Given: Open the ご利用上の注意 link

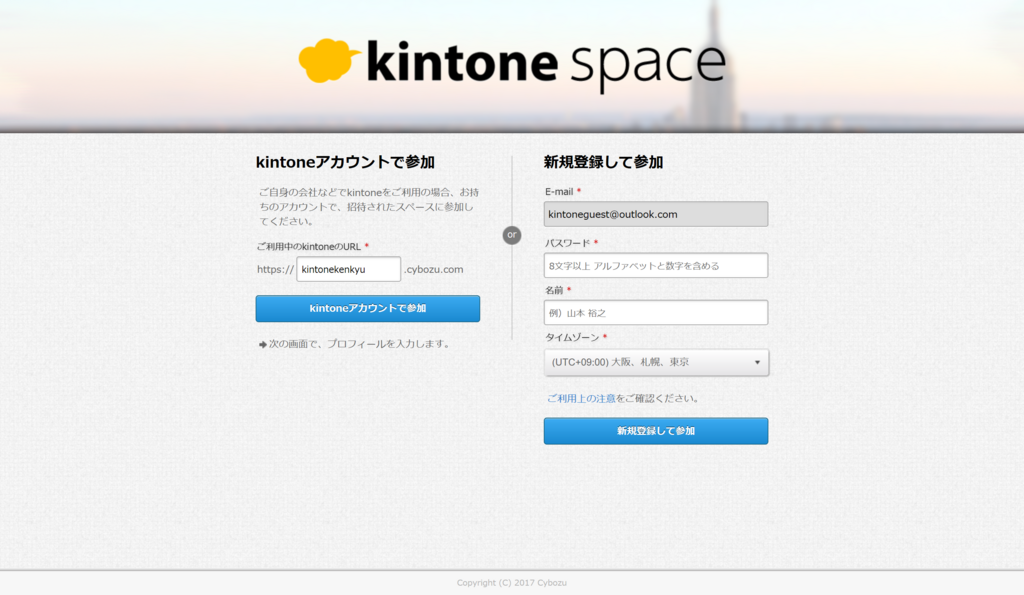Looking at the screenshot, I should click(x=581, y=398).
